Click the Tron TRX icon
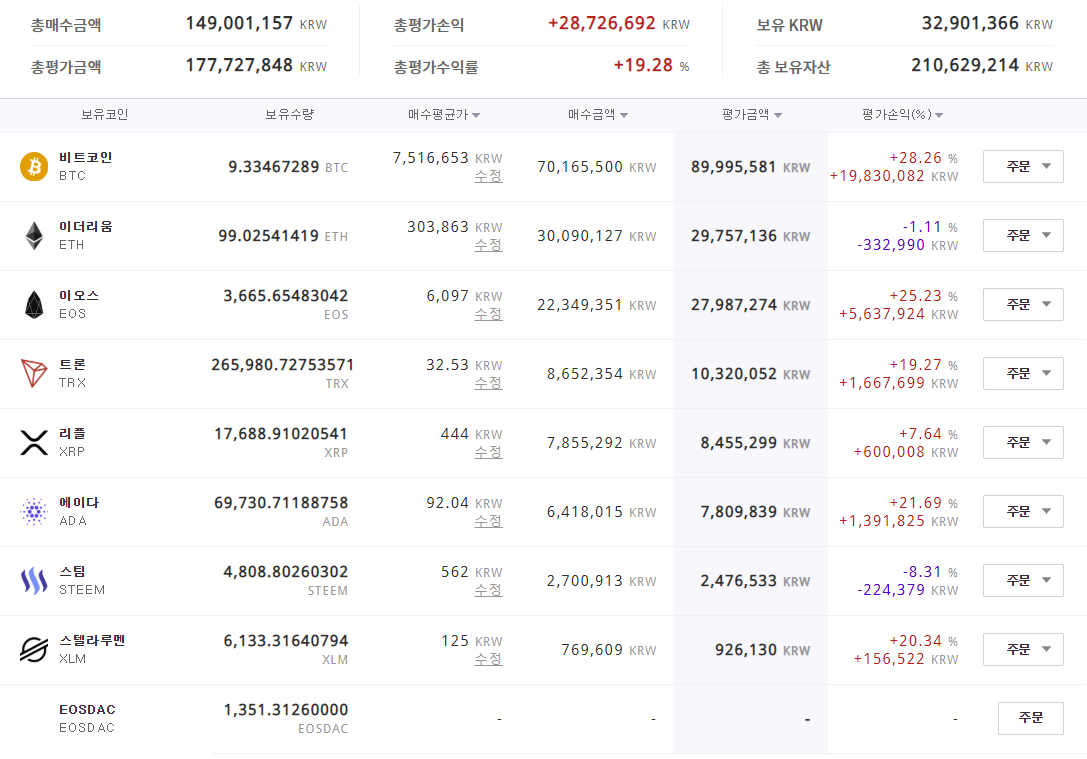Viewport: 1087px width, 759px height. pyautogui.click(x=34, y=374)
